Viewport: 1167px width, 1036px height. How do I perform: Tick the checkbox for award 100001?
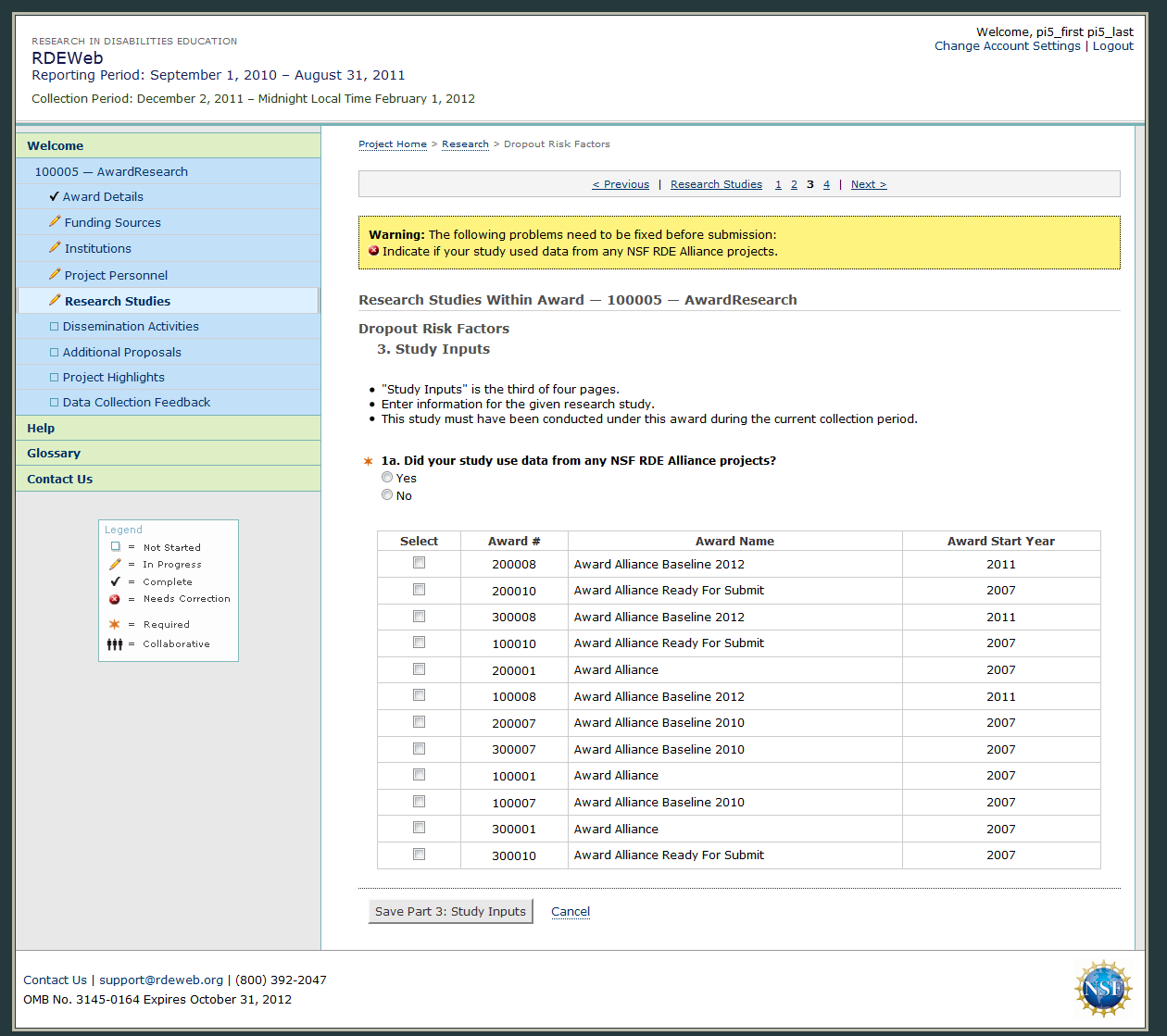click(419, 775)
